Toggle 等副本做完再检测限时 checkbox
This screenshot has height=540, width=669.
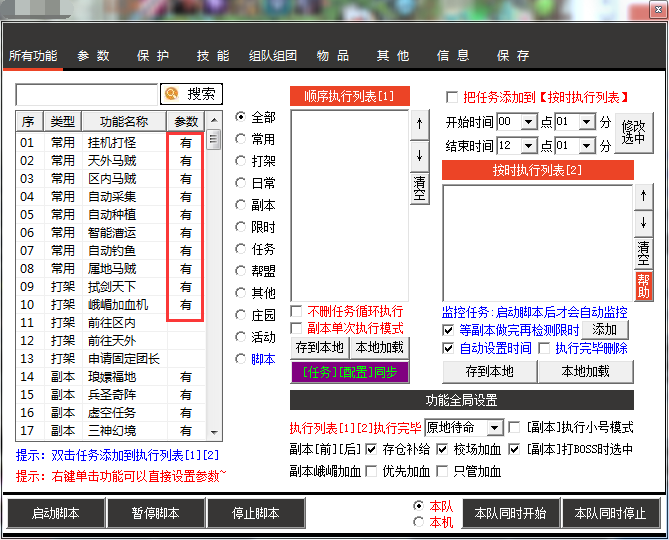tap(448, 330)
